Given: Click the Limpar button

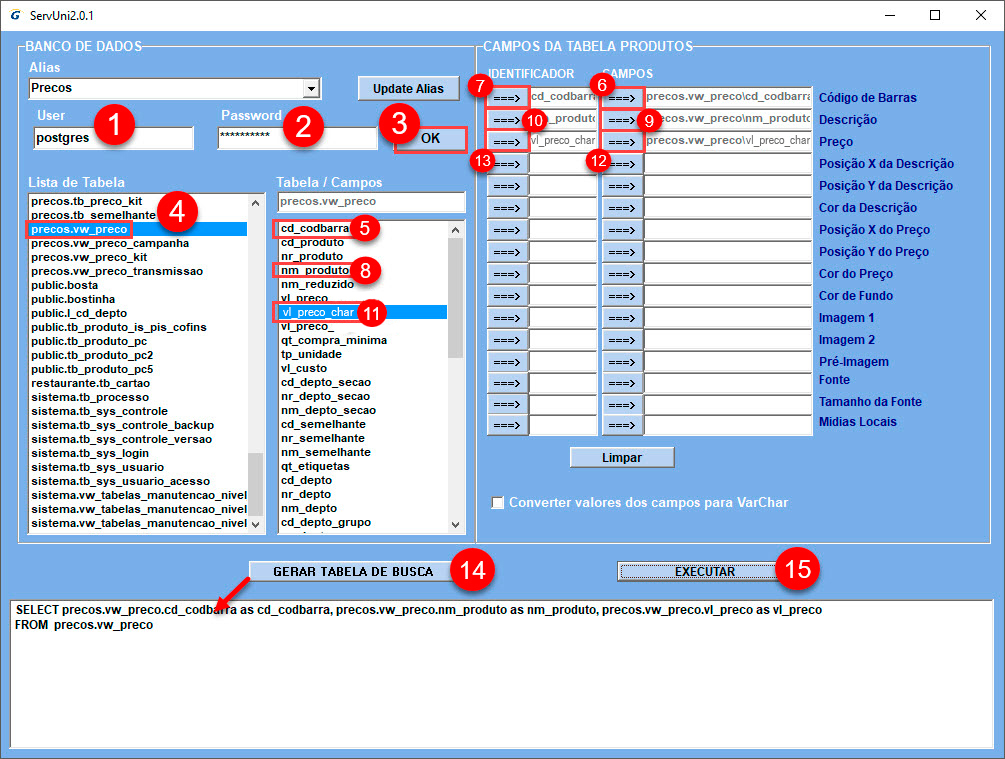Looking at the screenshot, I should 622,458.
